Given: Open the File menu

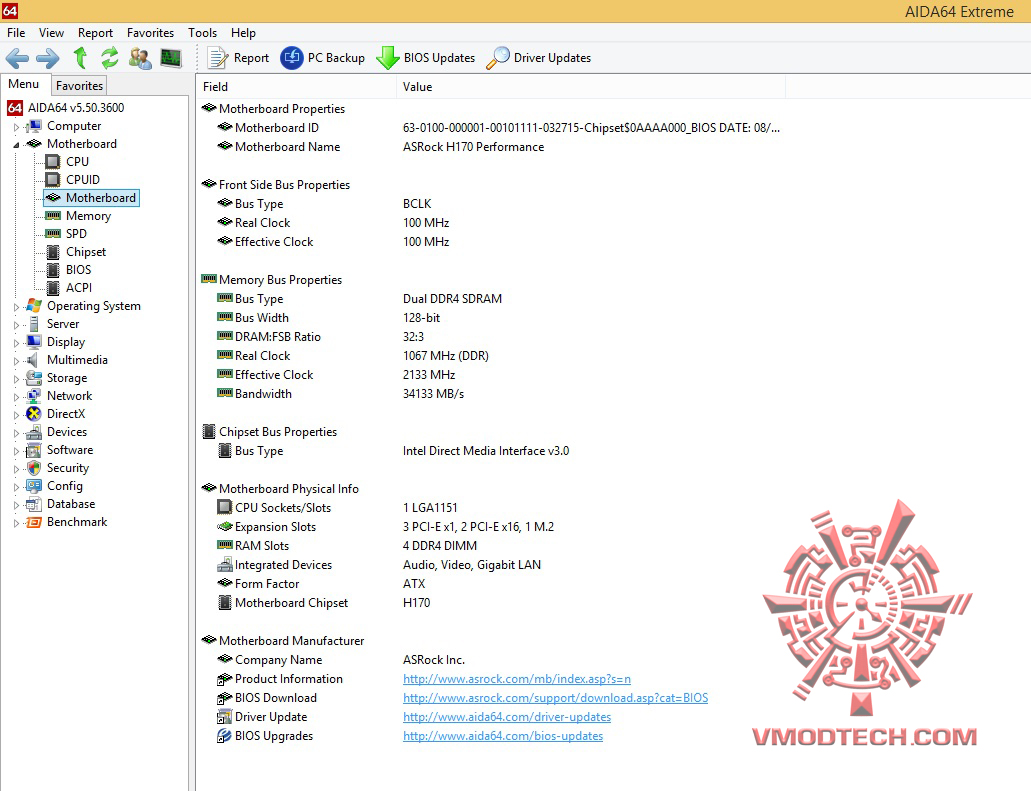Looking at the screenshot, I should 16,33.
